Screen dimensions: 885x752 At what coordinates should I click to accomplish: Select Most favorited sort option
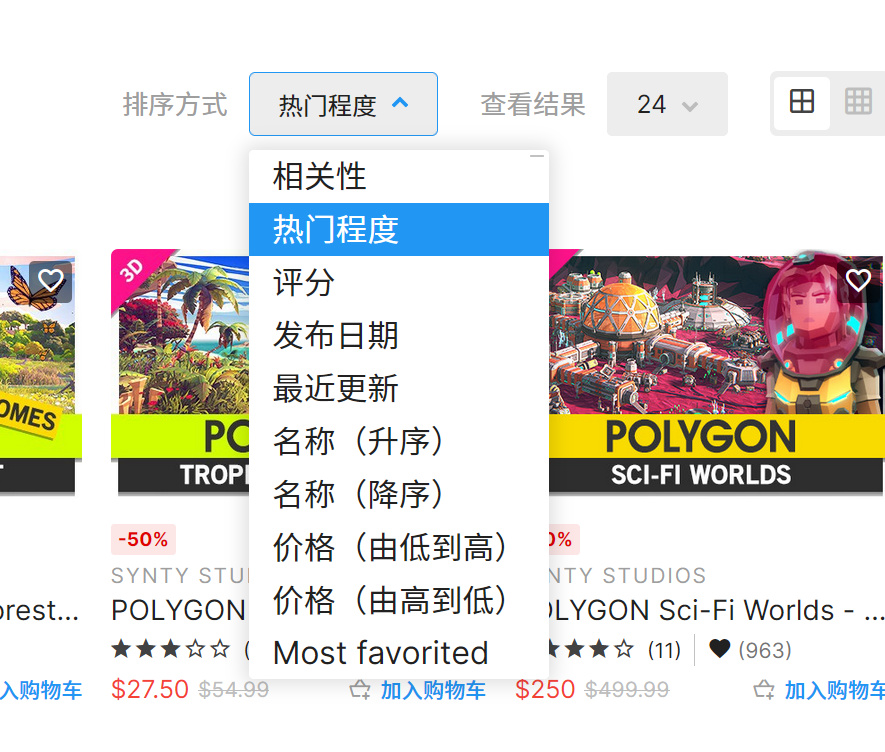398,653
